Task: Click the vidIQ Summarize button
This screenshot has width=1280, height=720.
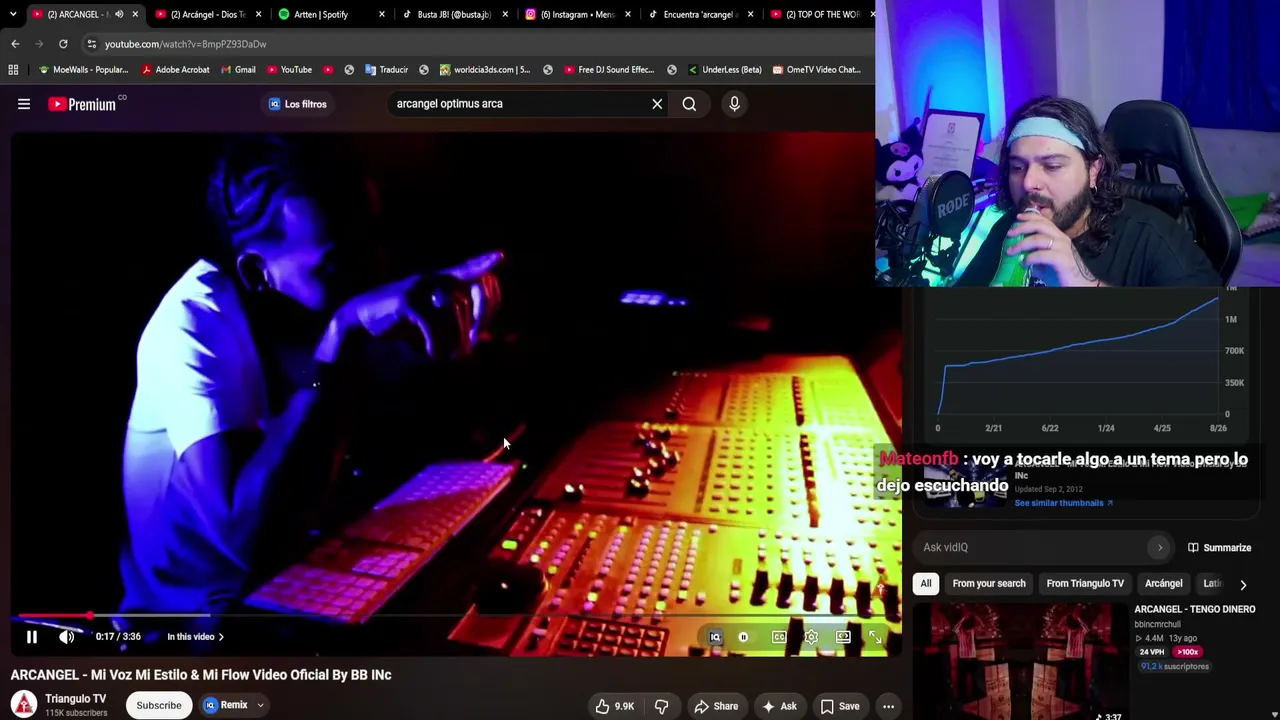Action: [1219, 548]
